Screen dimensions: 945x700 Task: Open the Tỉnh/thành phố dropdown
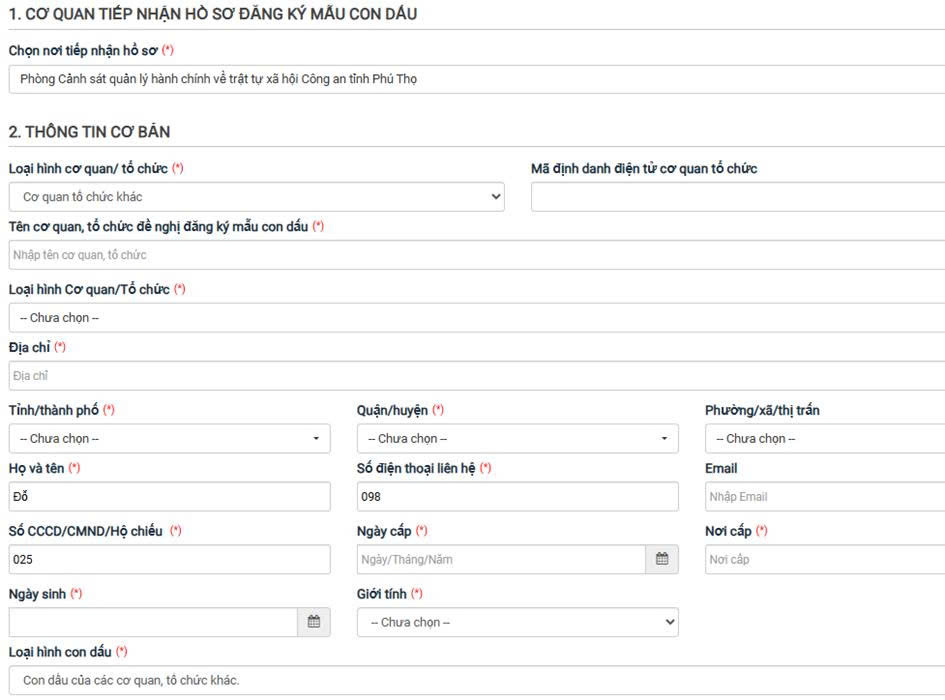(x=169, y=439)
